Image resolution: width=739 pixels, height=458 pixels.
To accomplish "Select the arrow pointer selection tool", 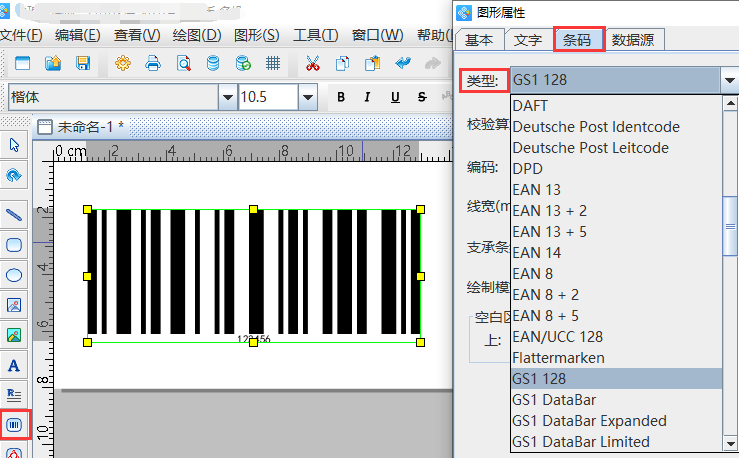I will tap(14, 145).
